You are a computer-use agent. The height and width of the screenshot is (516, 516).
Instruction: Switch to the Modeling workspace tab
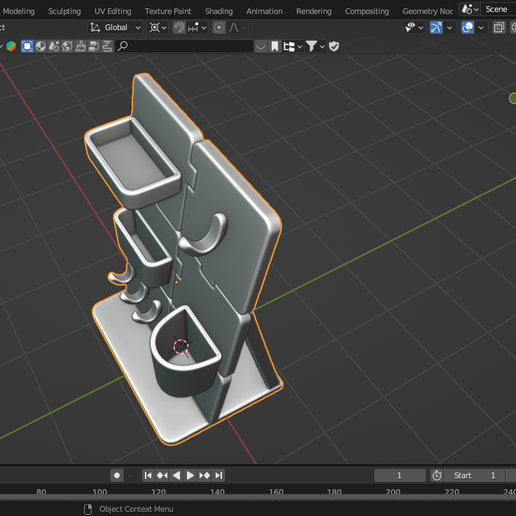click(x=18, y=11)
